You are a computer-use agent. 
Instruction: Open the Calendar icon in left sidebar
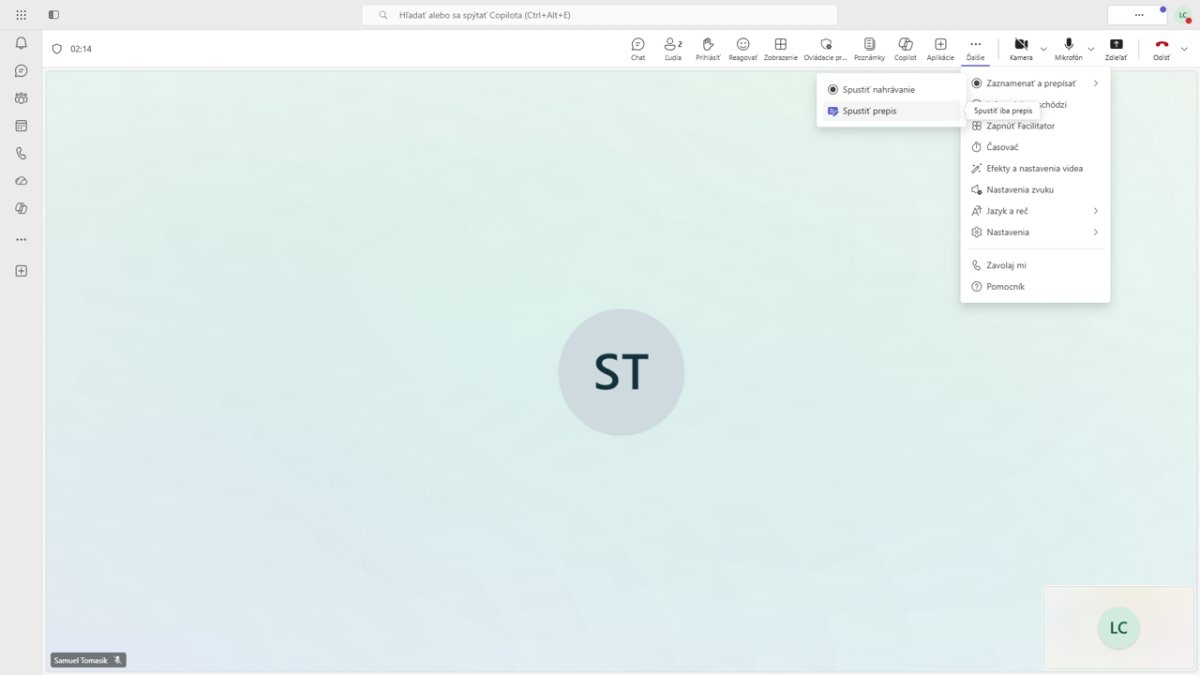pyautogui.click(x=21, y=126)
